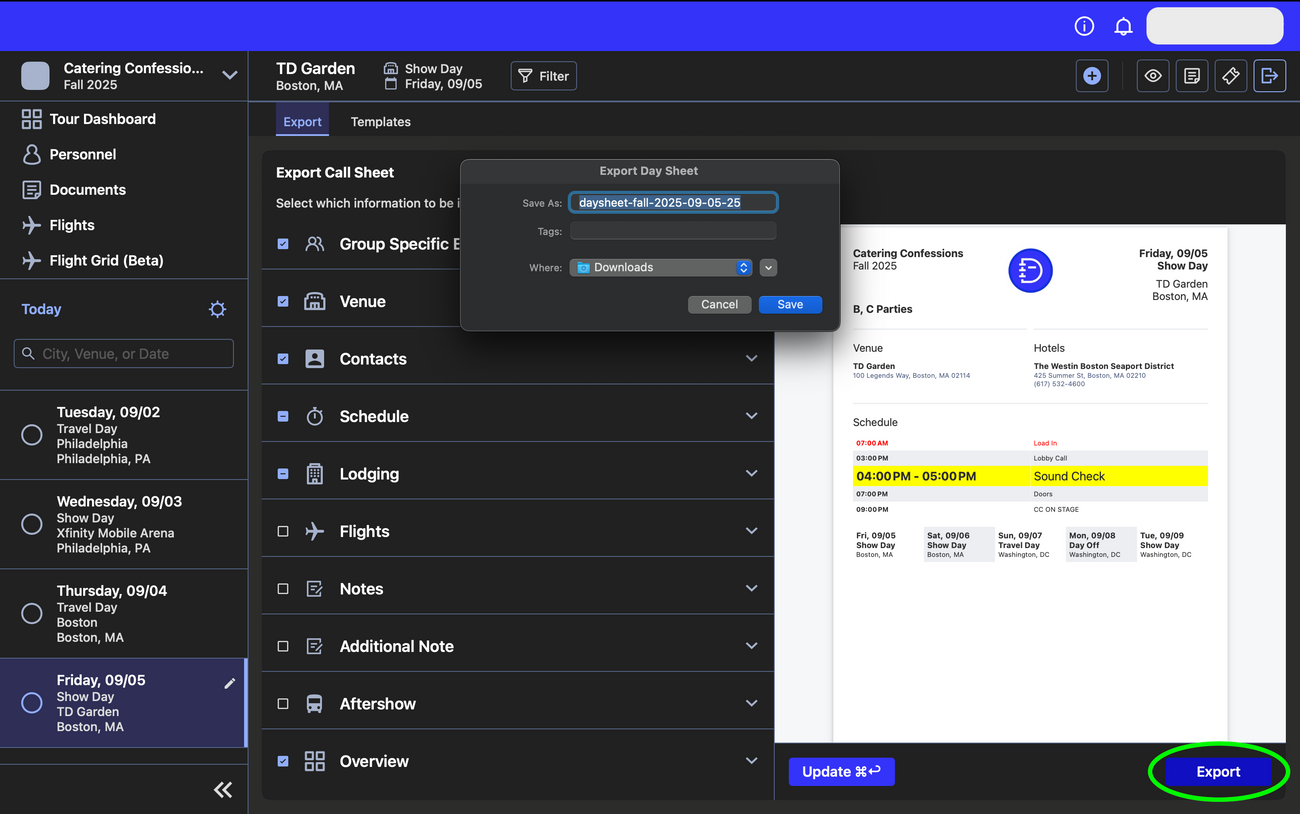Toggle the eye preview icon

click(1153, 76)
